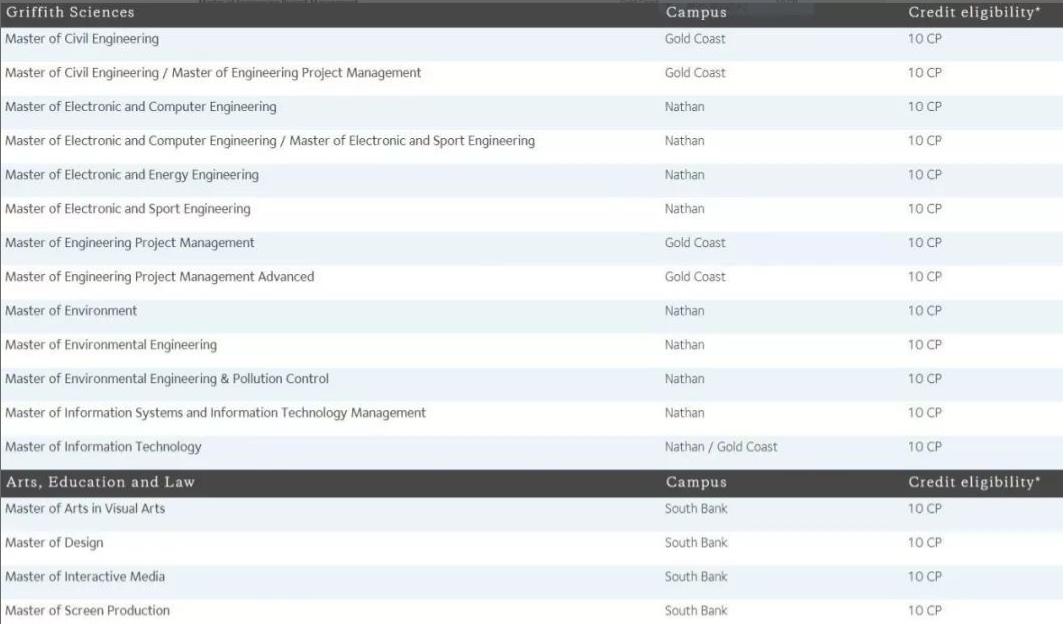1063x624 pixels.
Task: Click Campus column header in Arts section
Action: coord(696,482)
